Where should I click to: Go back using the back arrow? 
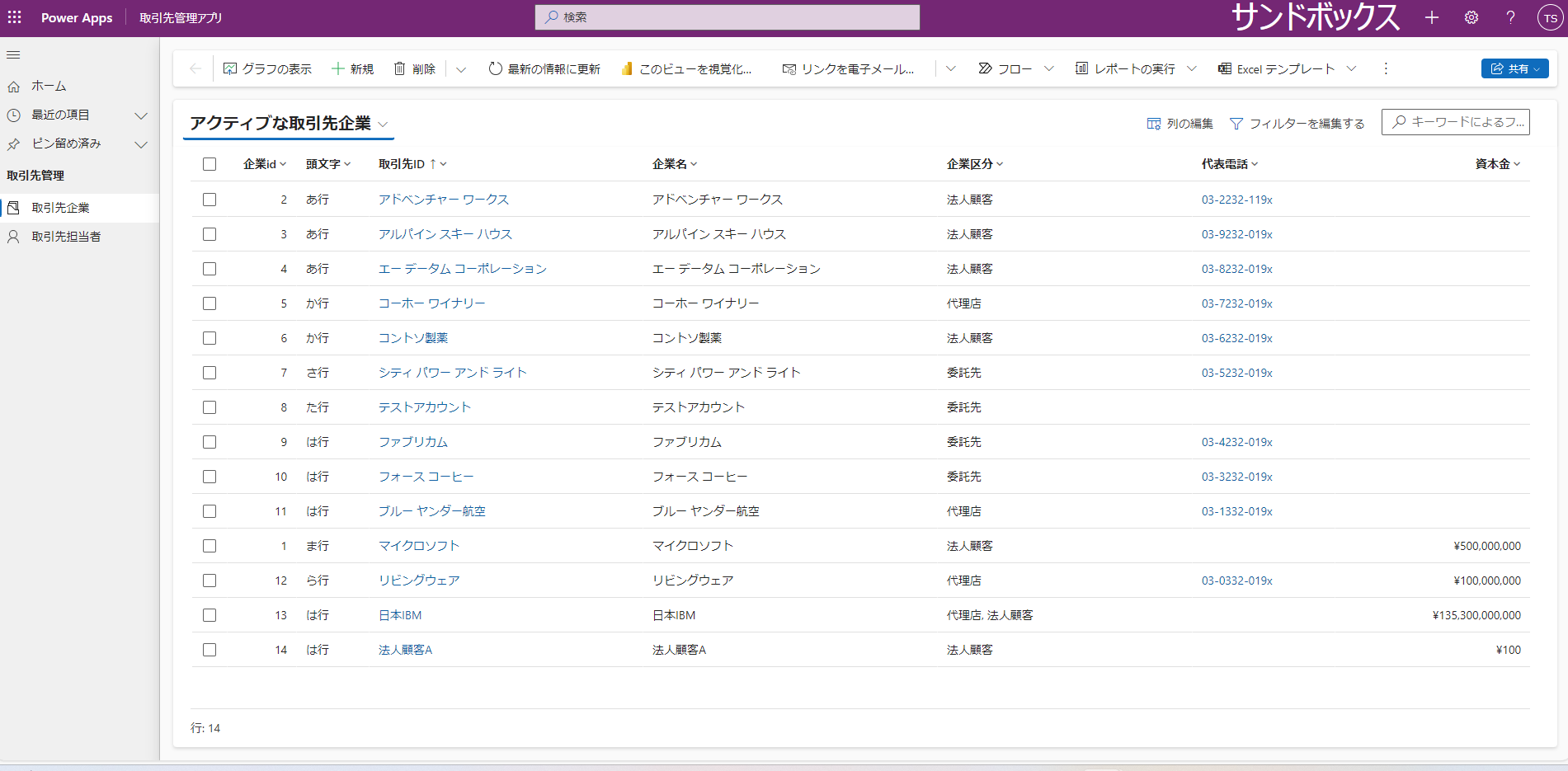195,68
